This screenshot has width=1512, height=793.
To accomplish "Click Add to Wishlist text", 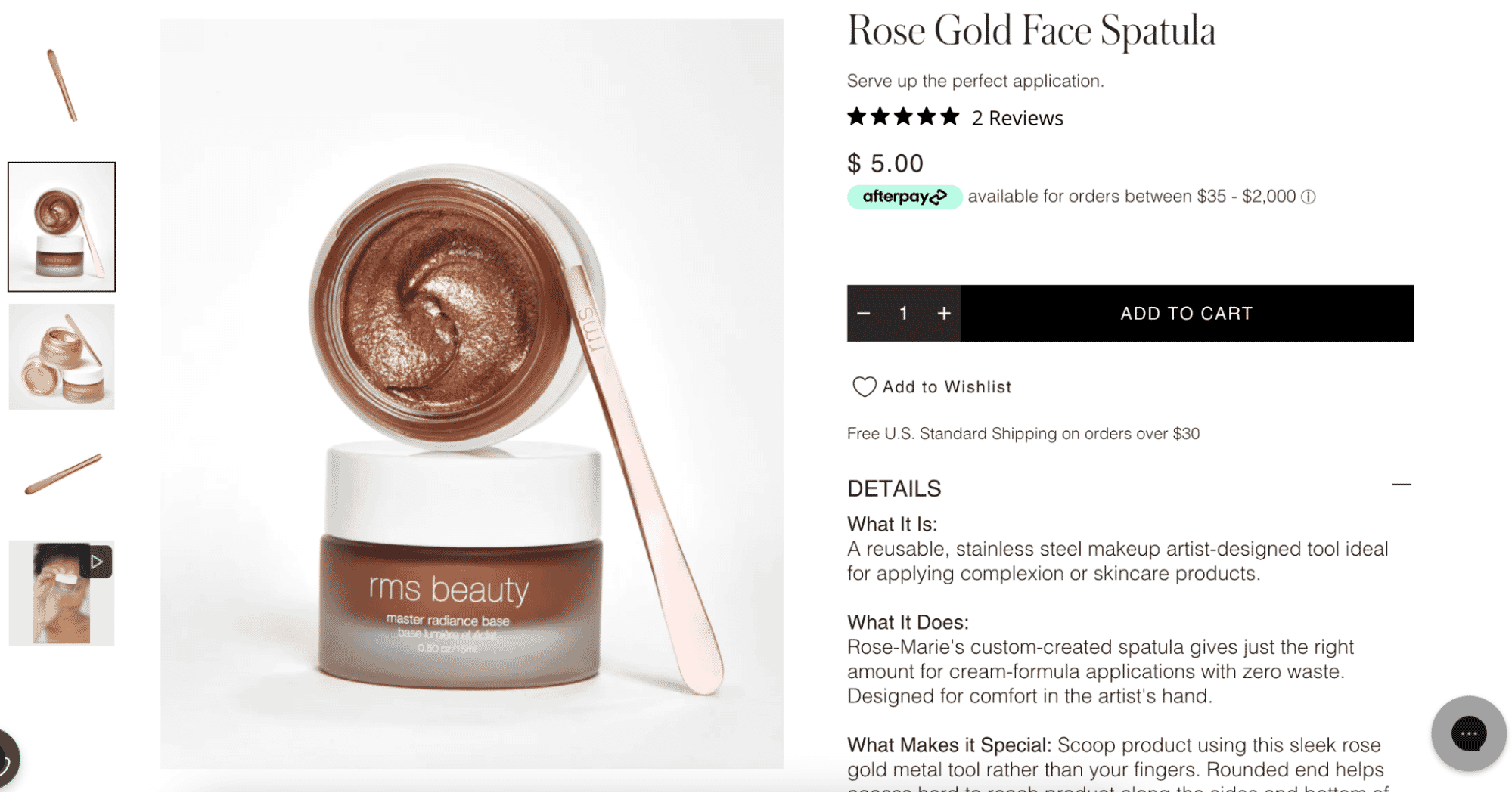I will pos(947,387).
